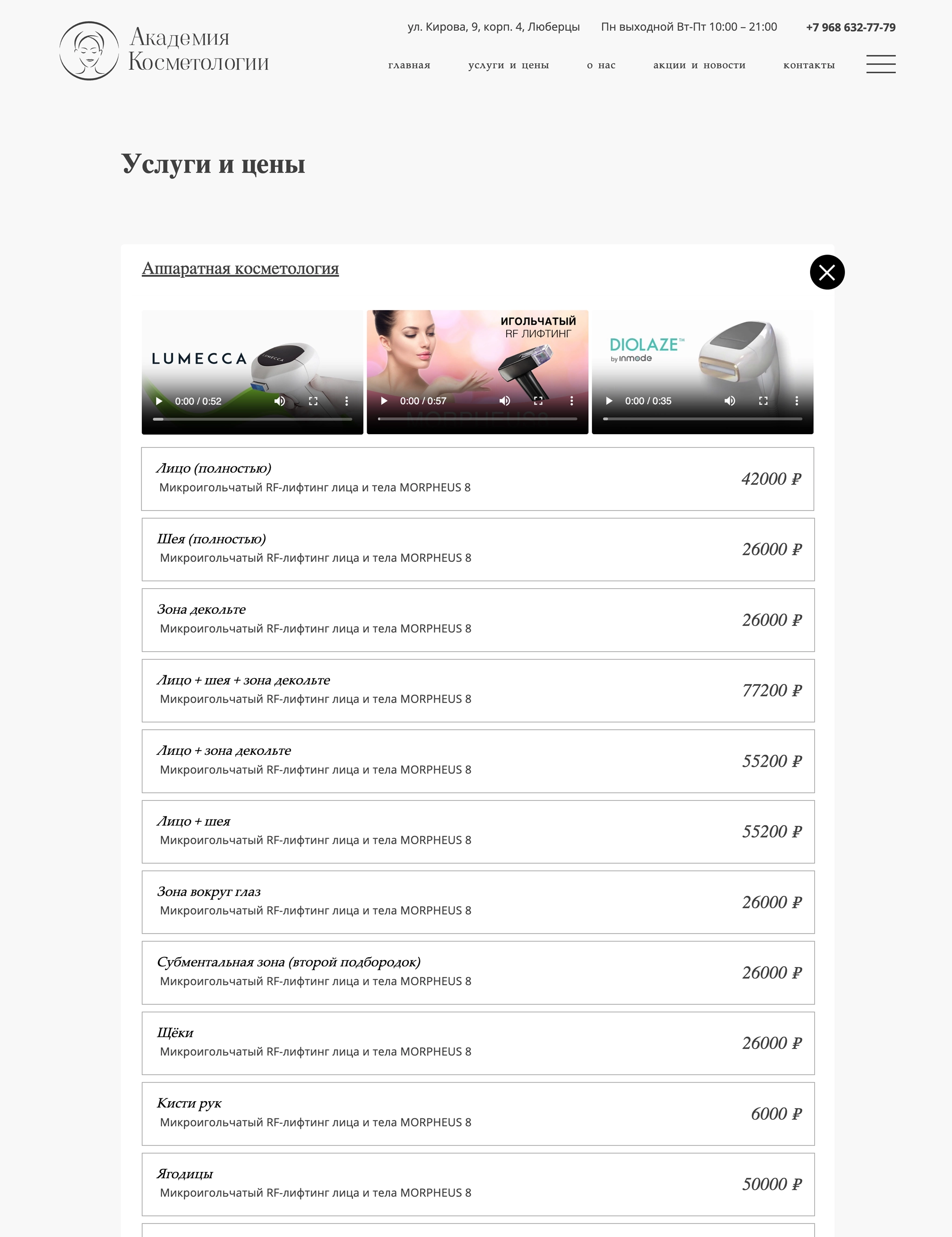Go to the главная page

point(409,65)
